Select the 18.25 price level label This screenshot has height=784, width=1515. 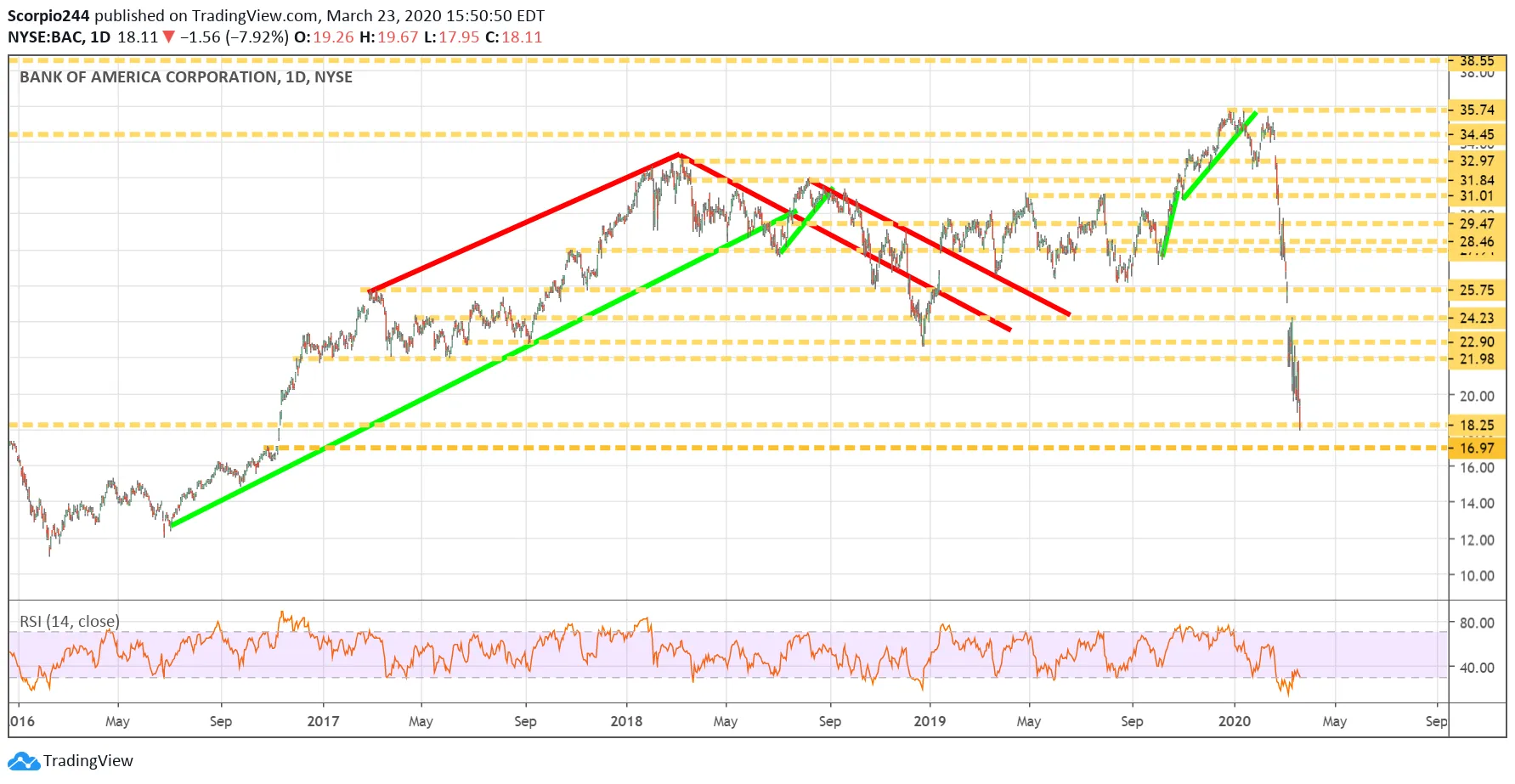pos(1477,425)
